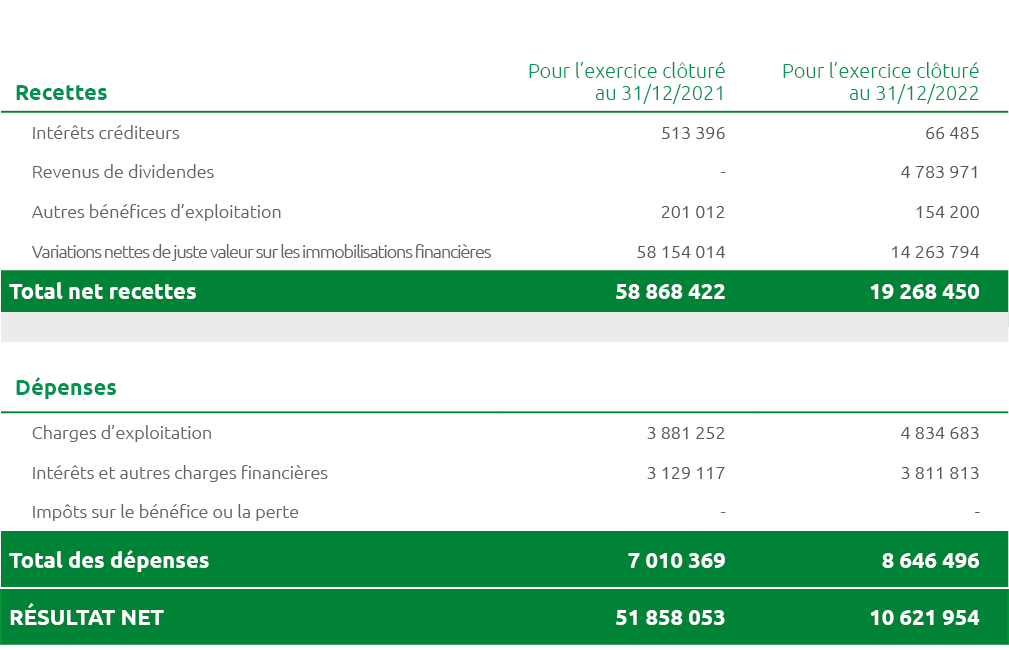Click Intérêts et autres charges financières
Viewport: 1009px width, 650px height.
[180, 473]
